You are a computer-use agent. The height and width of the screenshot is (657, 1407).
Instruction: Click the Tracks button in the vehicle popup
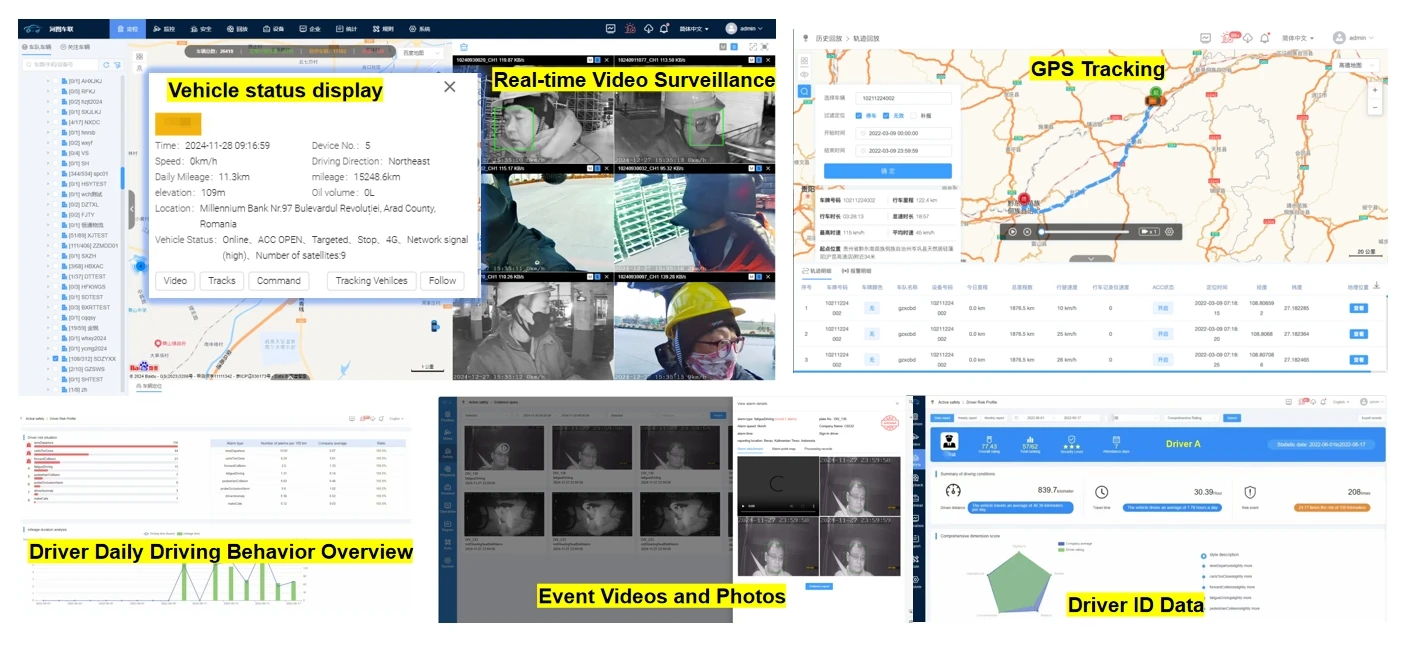pyautogui.click(x=222, y=281)
